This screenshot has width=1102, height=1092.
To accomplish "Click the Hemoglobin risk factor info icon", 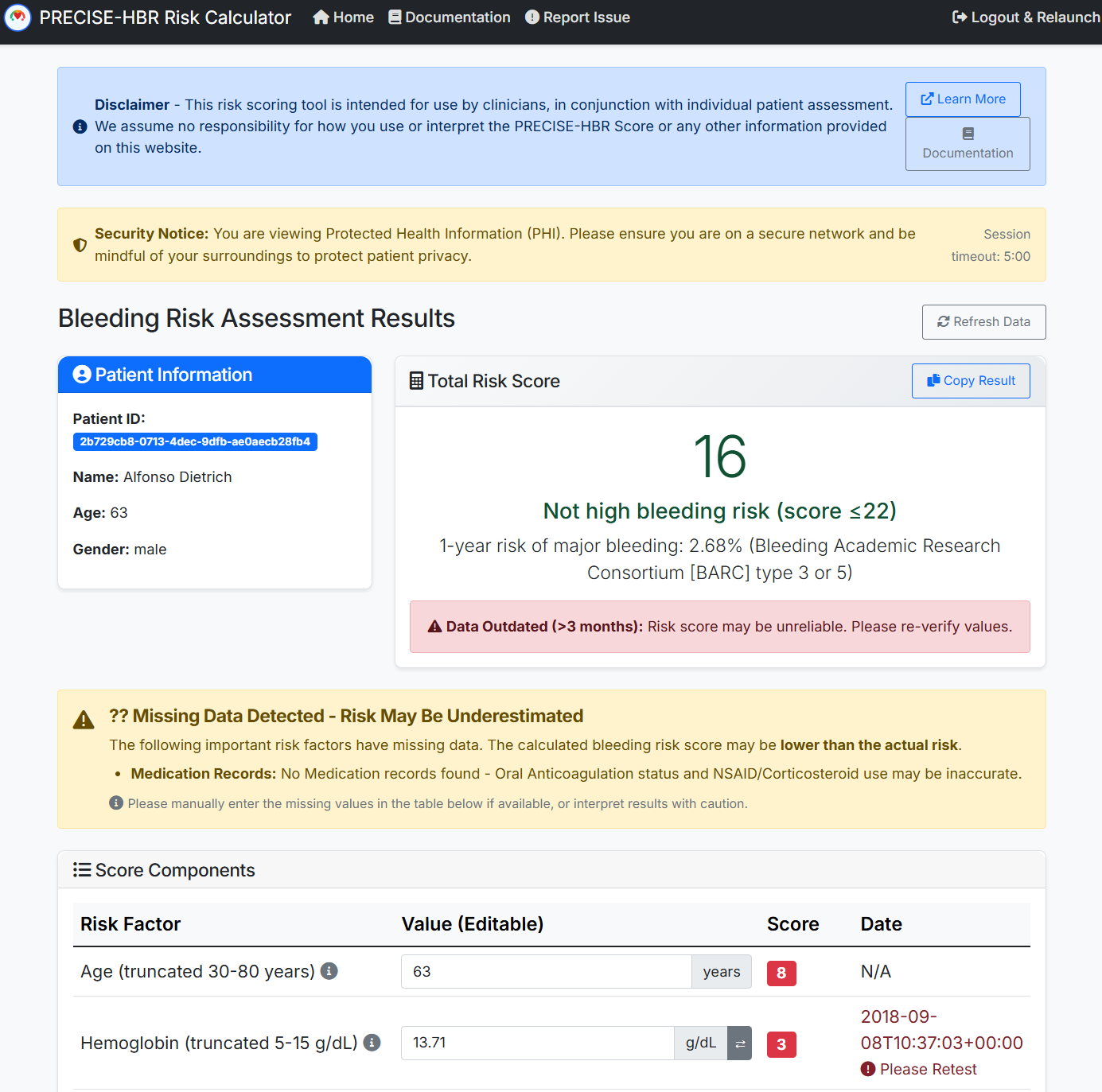I will (372, 1043).
